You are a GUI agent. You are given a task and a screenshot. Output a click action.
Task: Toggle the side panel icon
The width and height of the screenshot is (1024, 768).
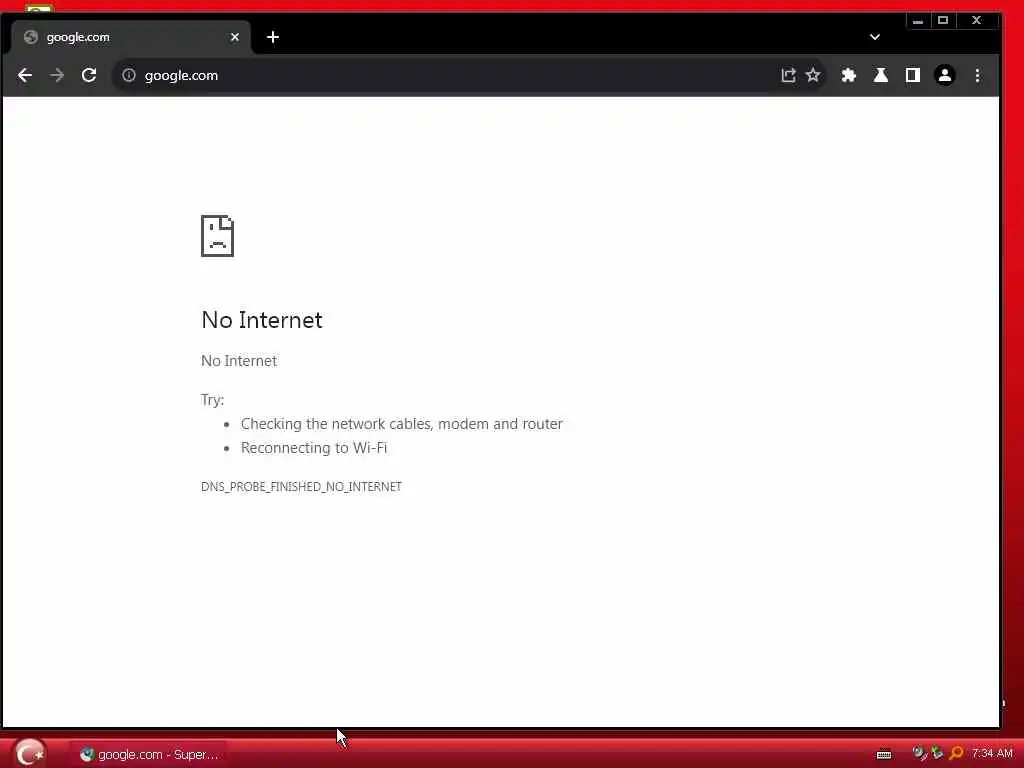coord(912,75)
